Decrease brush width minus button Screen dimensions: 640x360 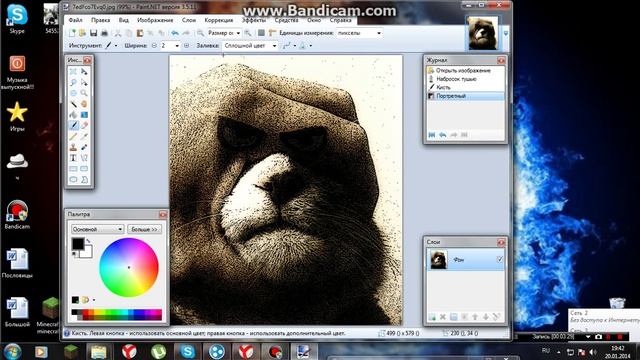click(154, 46)
